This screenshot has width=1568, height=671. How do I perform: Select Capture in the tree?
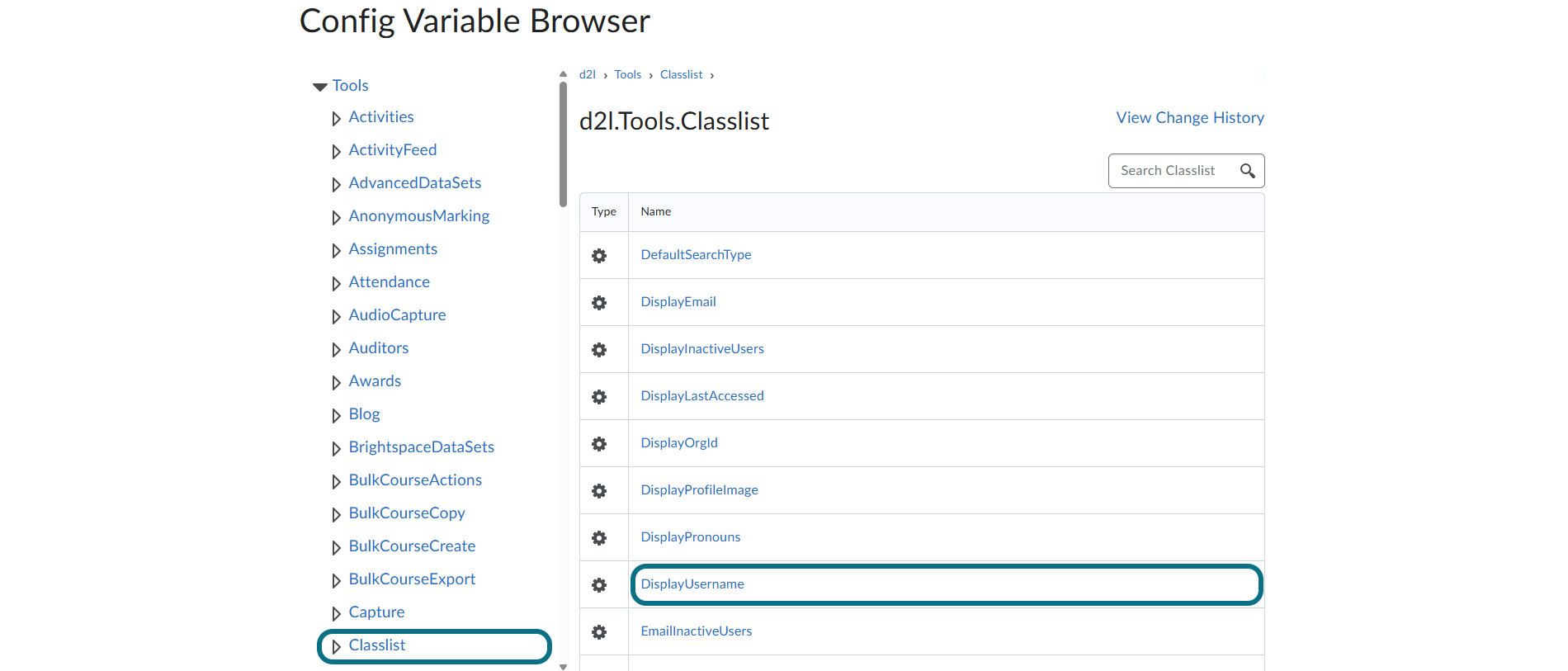[376, 612]
